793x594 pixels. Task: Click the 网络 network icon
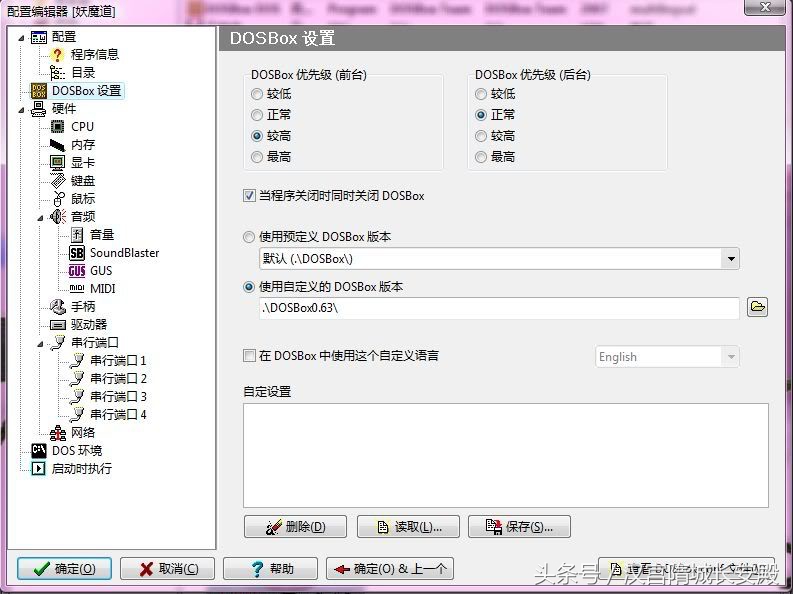click(x=58, y=433)
